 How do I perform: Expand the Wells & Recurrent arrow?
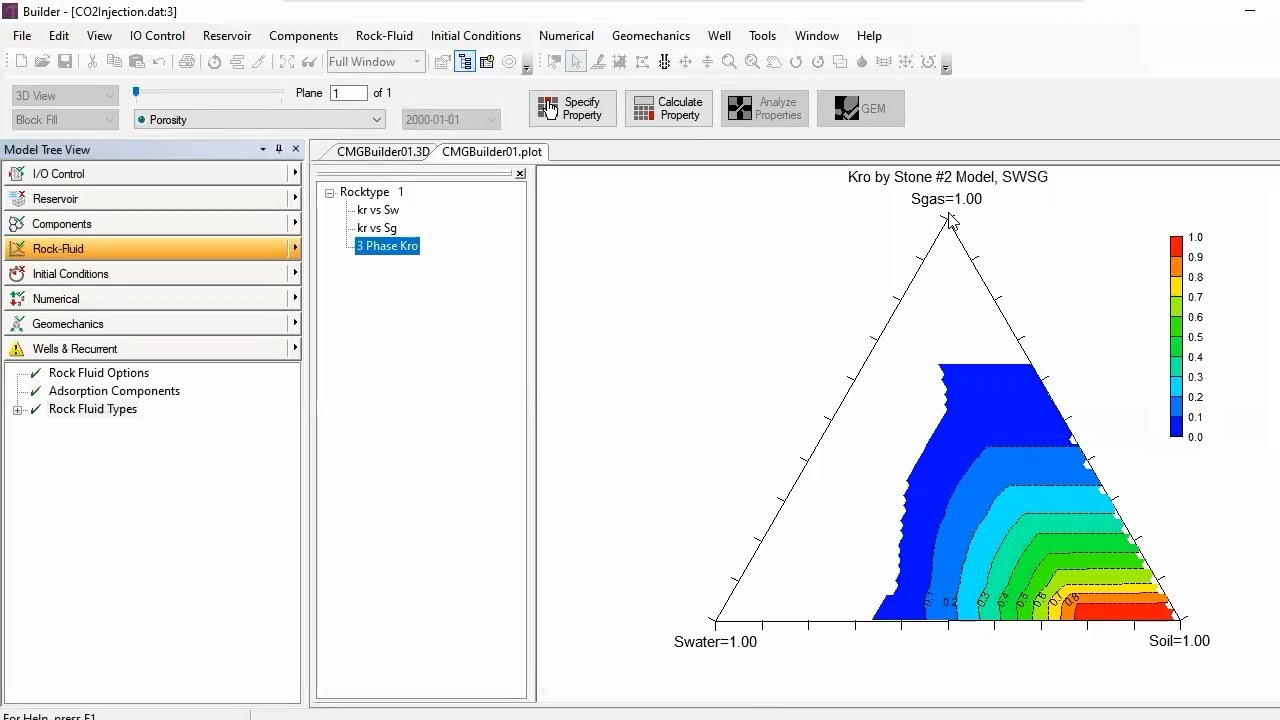tap(295, 349)
